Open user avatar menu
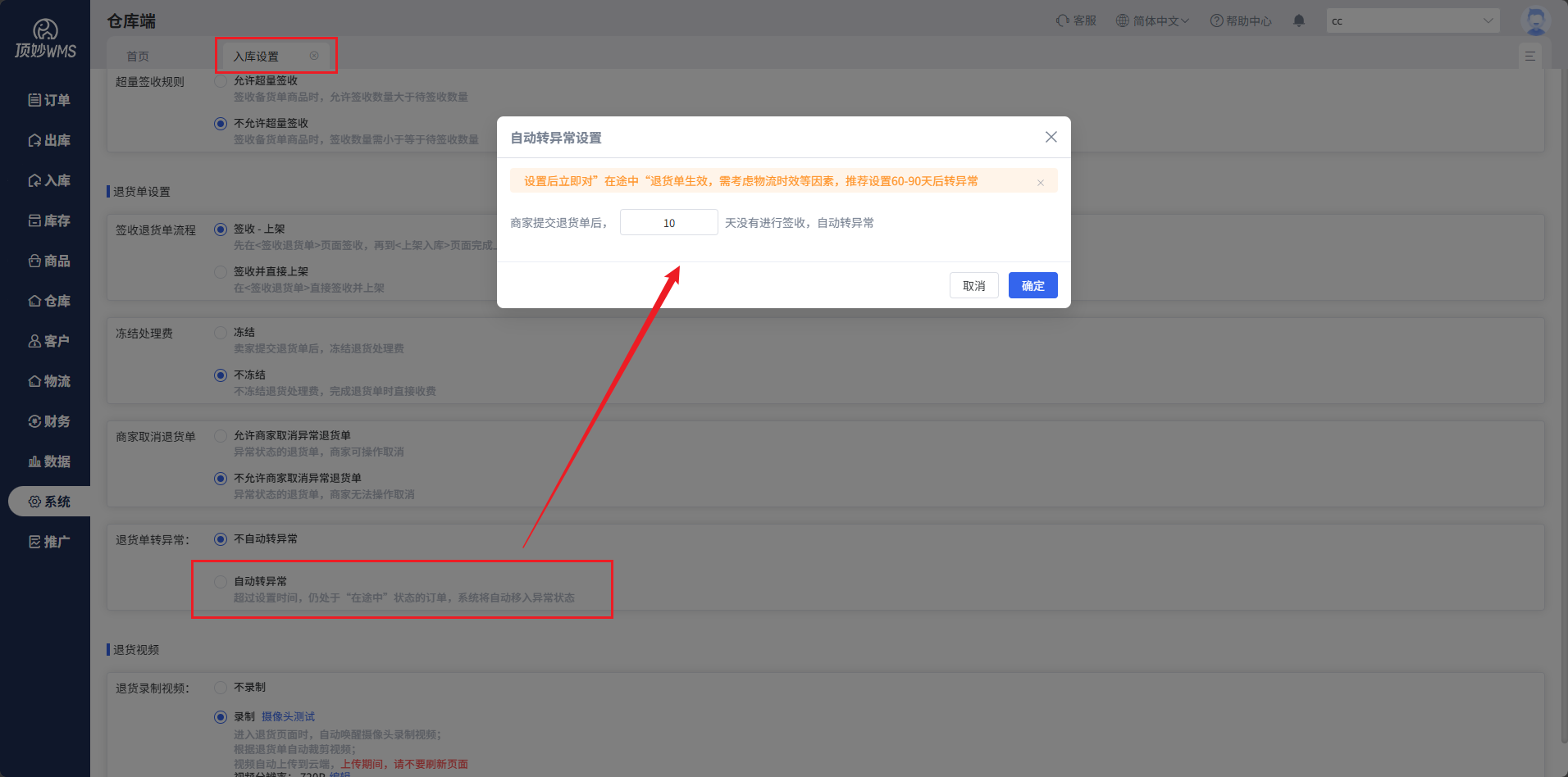1568x777 pixels. click(1535, 20)
